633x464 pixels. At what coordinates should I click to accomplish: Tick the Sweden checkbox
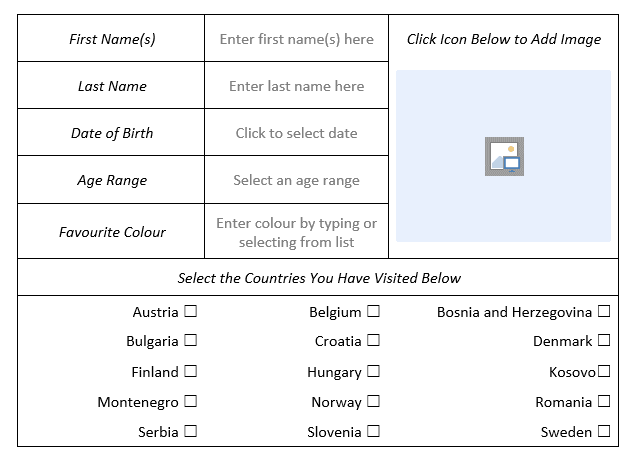603,432
